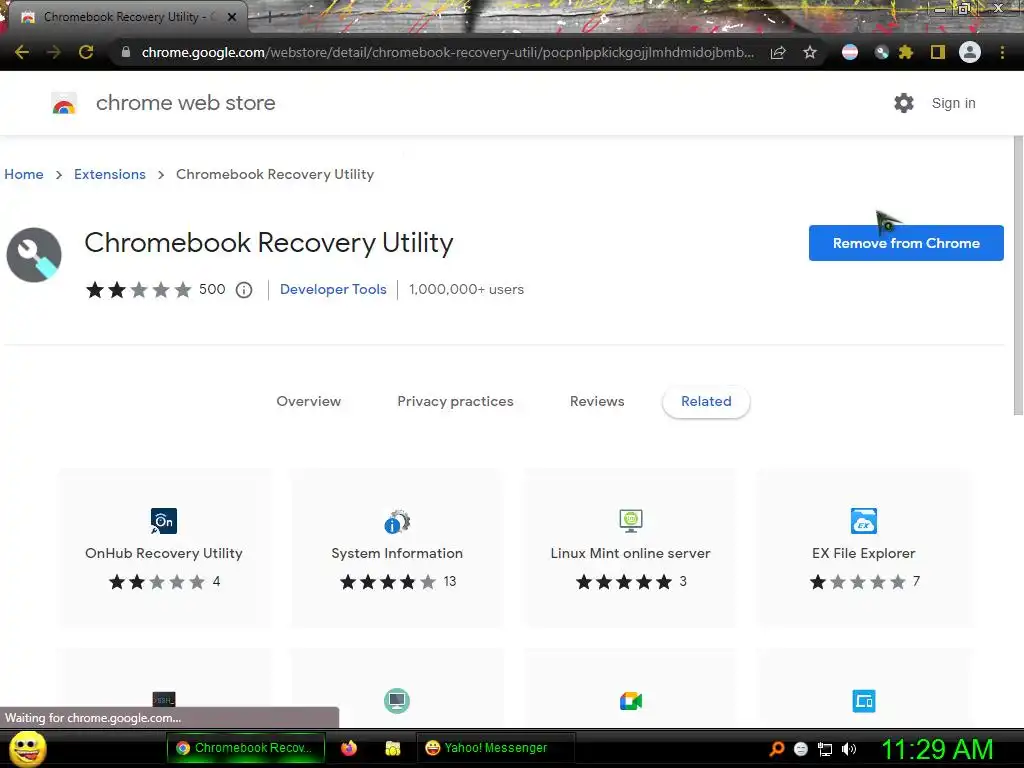
Task: Switch to the Overview tab
Action: click(x=308, y=402)
